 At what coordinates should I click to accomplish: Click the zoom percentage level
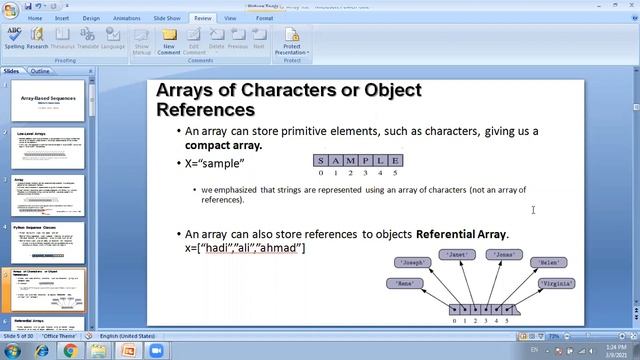point(554,336)
